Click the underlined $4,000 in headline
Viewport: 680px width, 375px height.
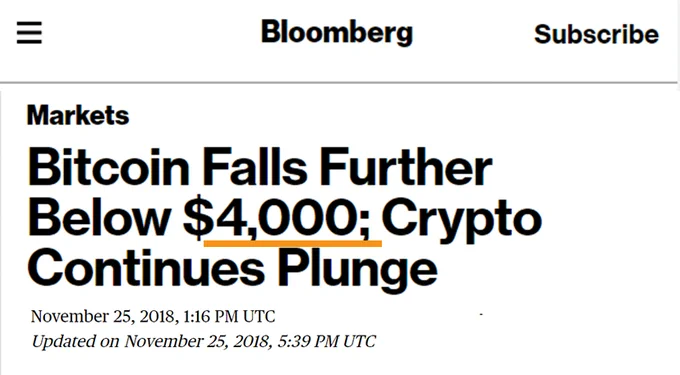pos(277,218)
